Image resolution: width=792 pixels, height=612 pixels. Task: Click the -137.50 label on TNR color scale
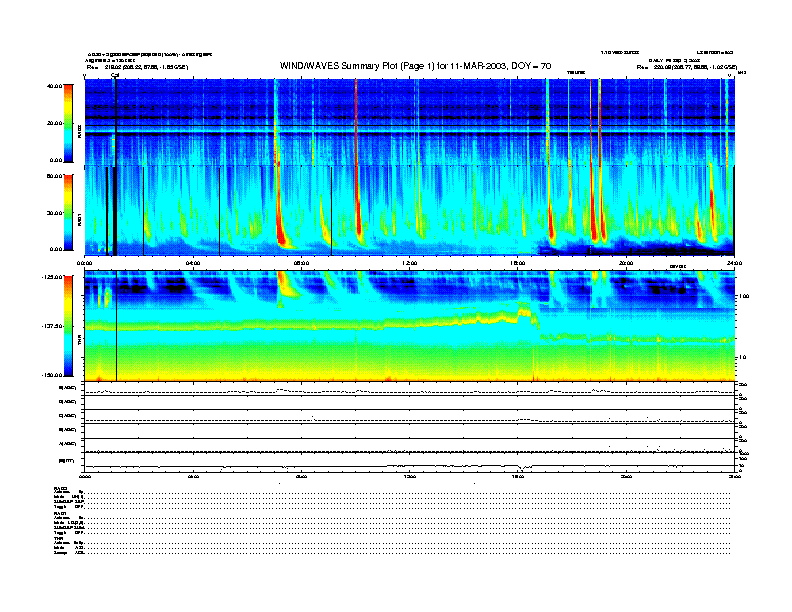(x=52, y=326)
